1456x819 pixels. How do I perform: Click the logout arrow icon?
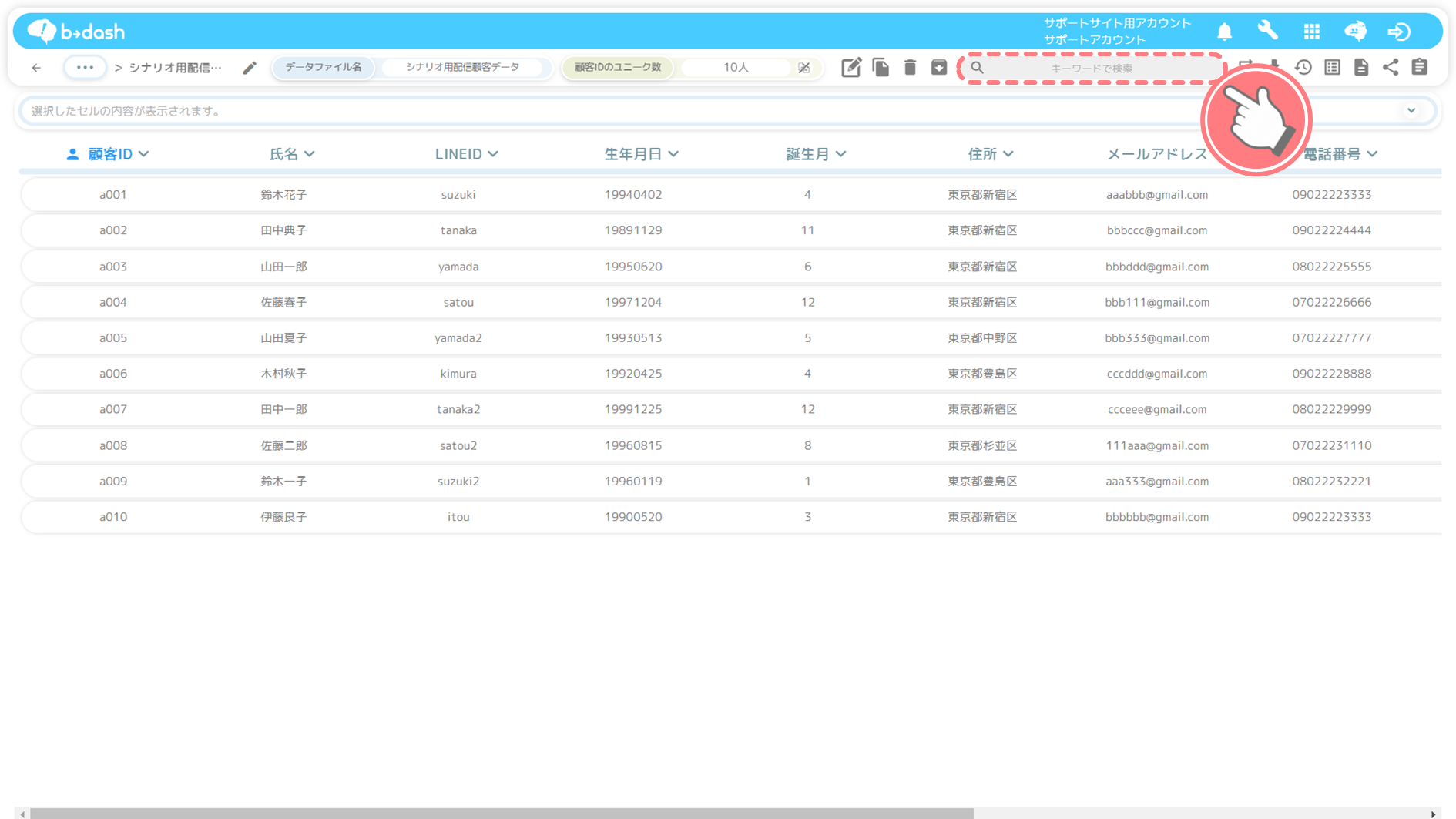pos(1399,32)
